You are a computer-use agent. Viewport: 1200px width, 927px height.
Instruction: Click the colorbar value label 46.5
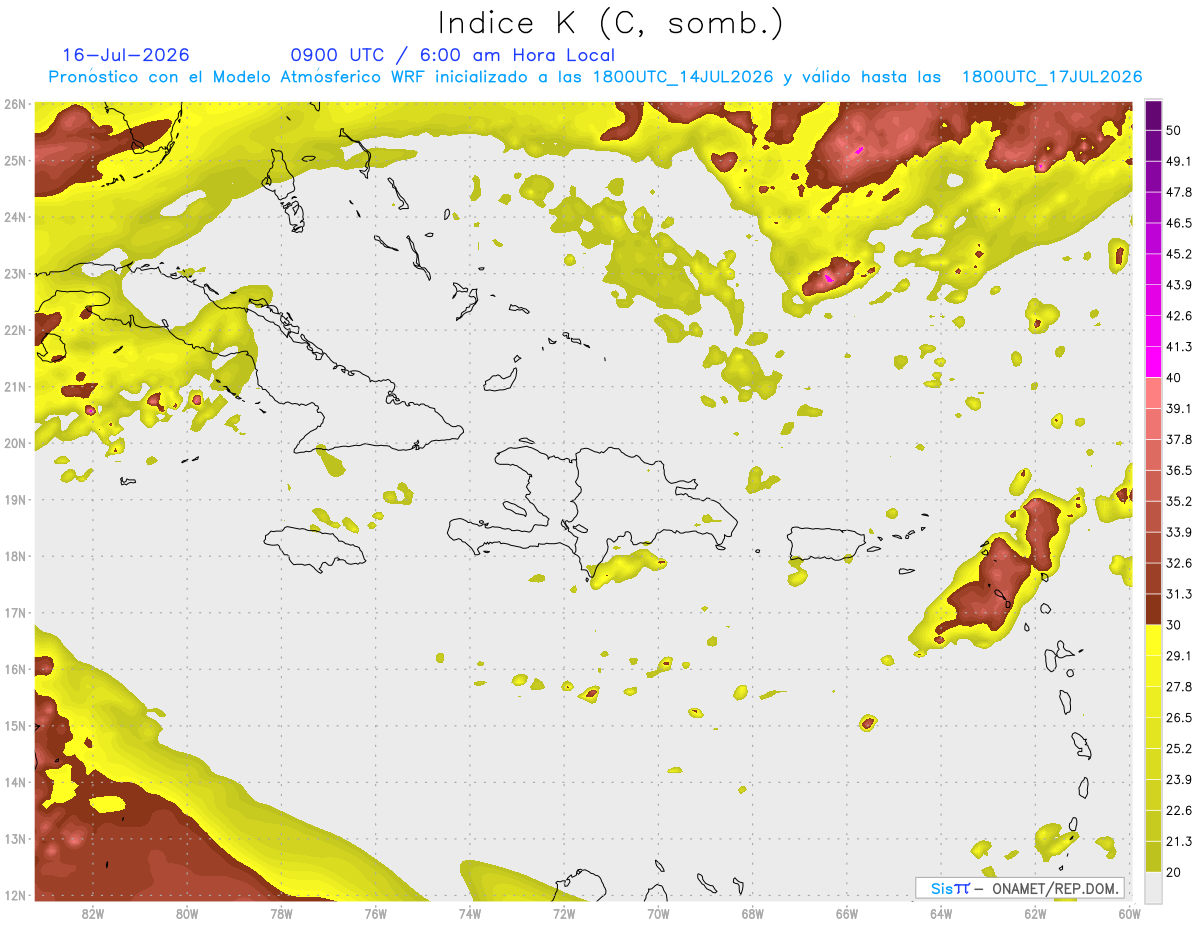(1179, 223)
